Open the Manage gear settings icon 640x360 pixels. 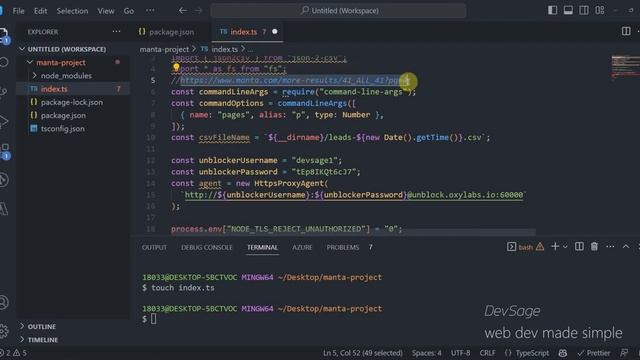pos(4,331)
